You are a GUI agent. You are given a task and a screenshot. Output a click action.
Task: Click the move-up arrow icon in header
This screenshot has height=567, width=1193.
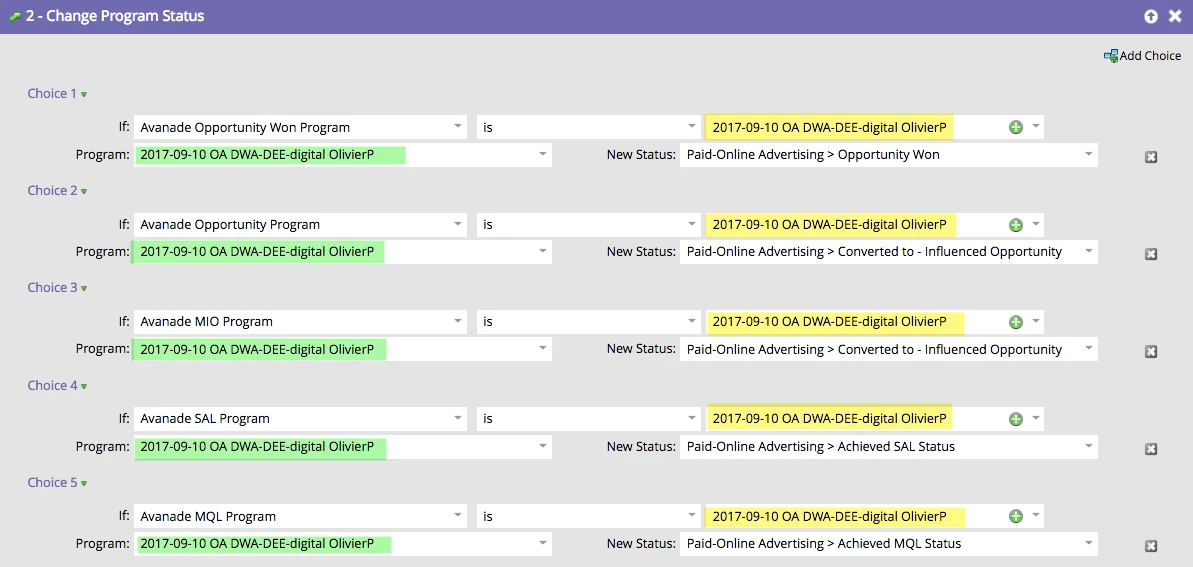pyautogui.click(x=1151, y=16)
